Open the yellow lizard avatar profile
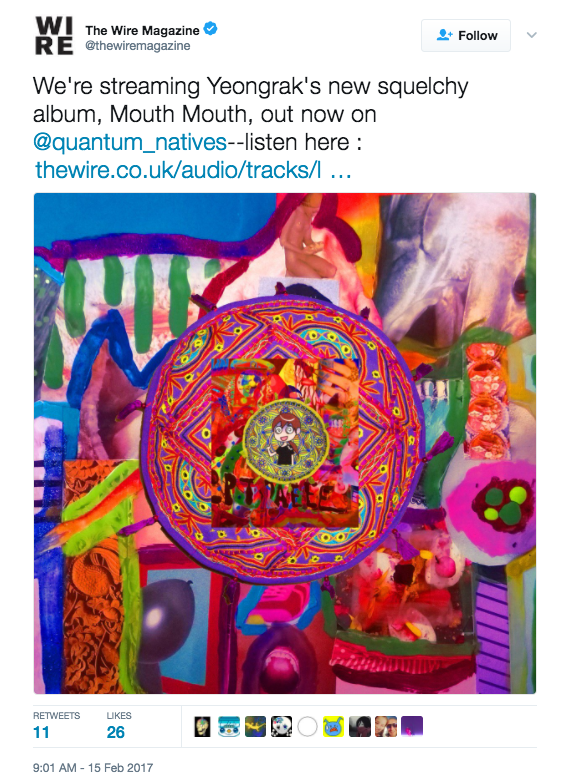This screenshot has height=775, width=571. tap(255, 727)
